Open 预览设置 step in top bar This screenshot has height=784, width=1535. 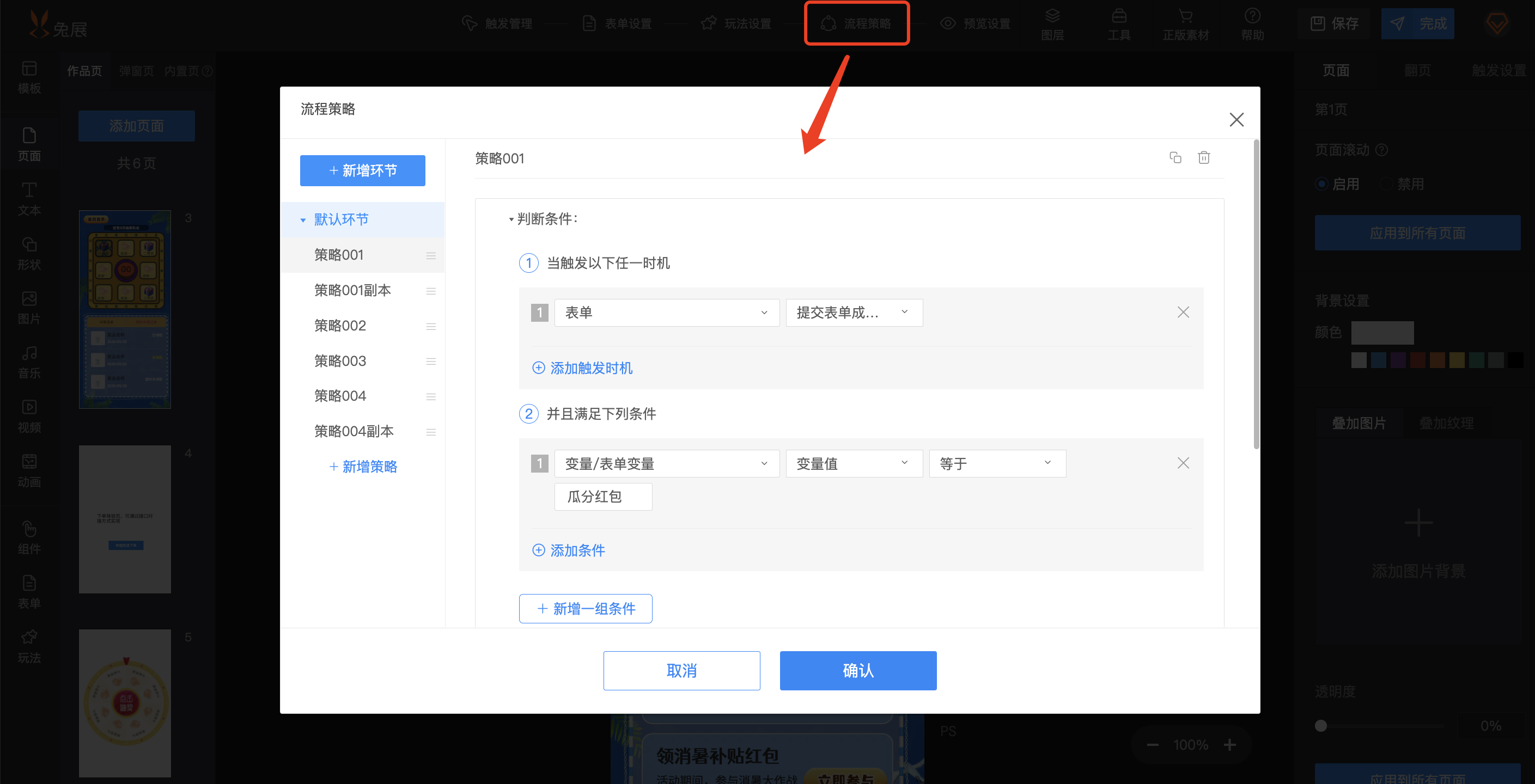coord(976,24)
